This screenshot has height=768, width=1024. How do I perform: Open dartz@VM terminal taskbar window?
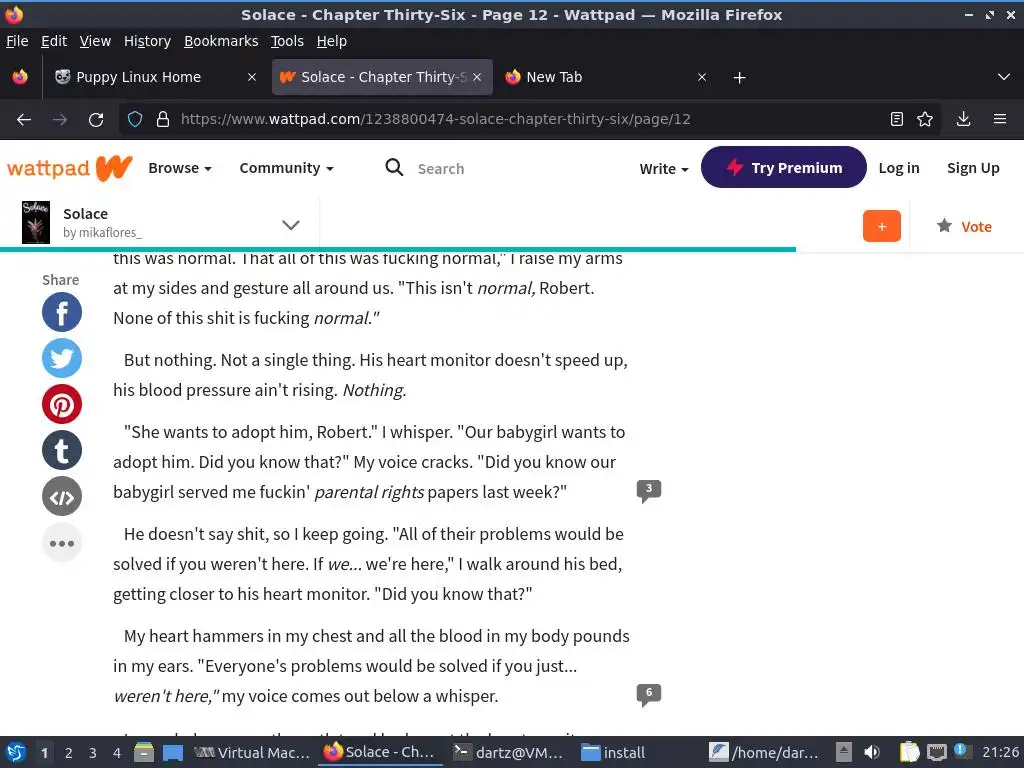click(509, 753)
